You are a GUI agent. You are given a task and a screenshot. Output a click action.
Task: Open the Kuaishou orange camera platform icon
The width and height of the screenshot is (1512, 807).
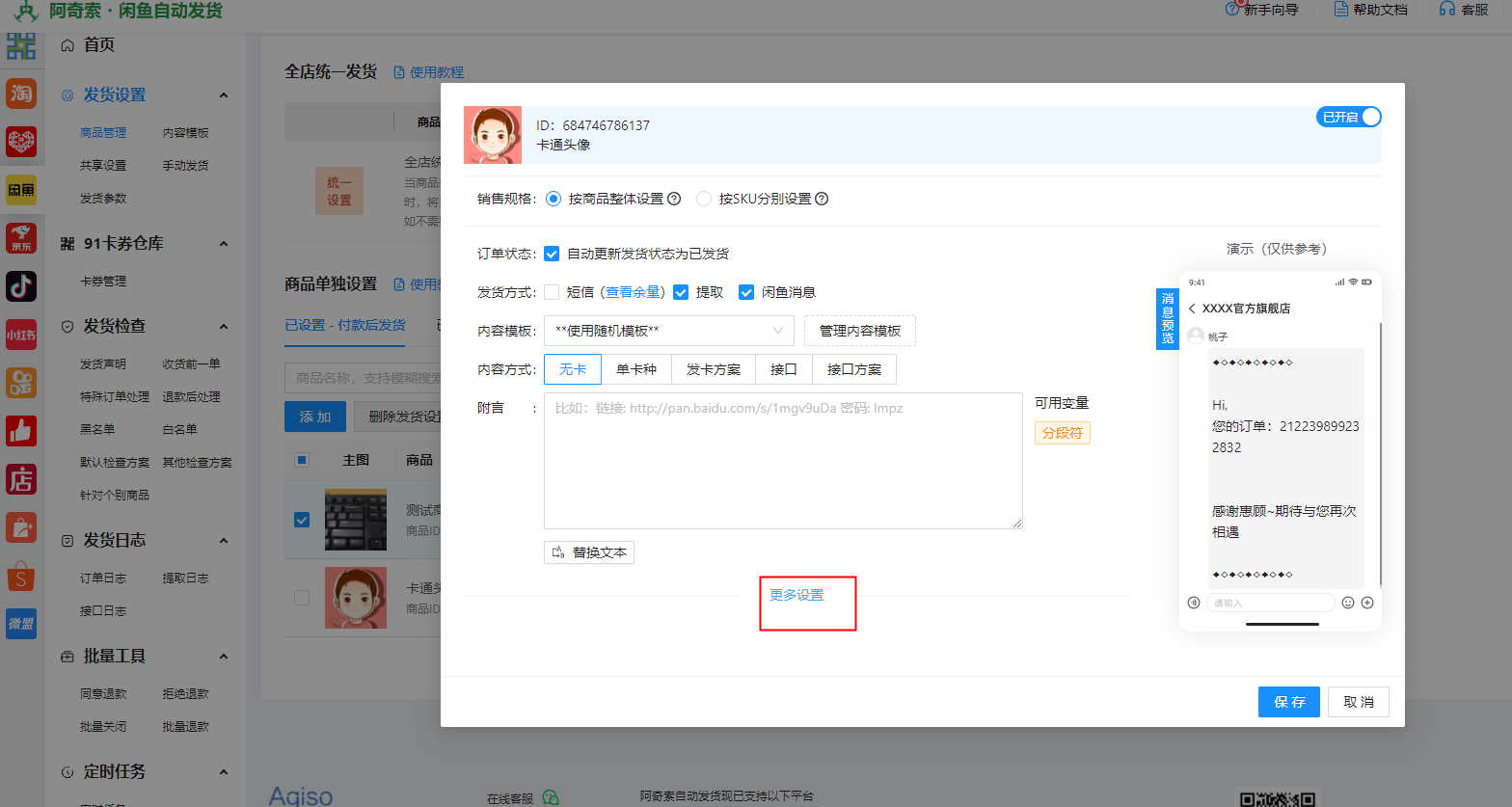point(21,383)
